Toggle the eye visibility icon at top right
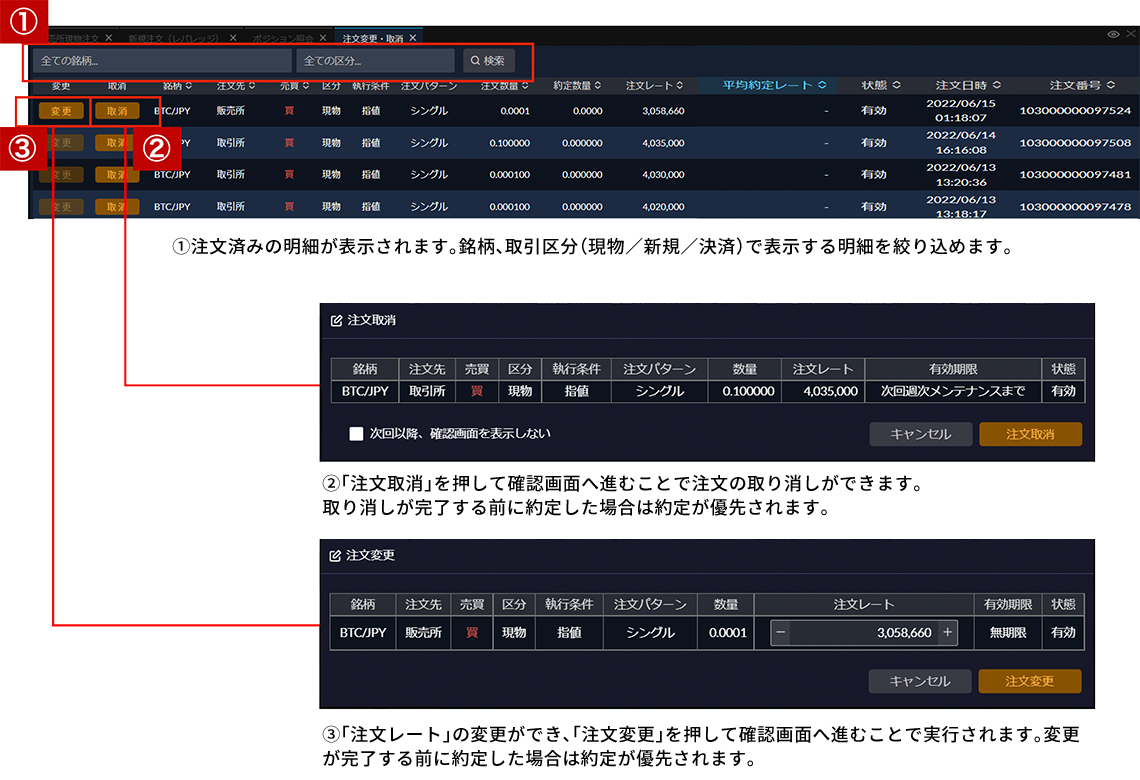 pyautogui.click(x=1113, y=34)
